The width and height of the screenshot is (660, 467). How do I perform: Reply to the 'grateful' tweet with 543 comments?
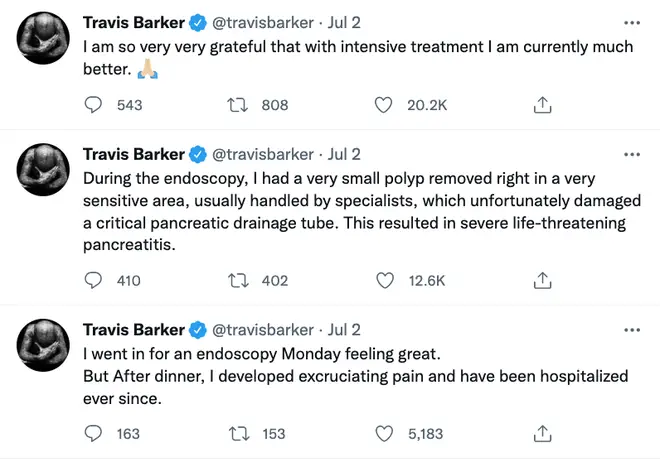93,105
